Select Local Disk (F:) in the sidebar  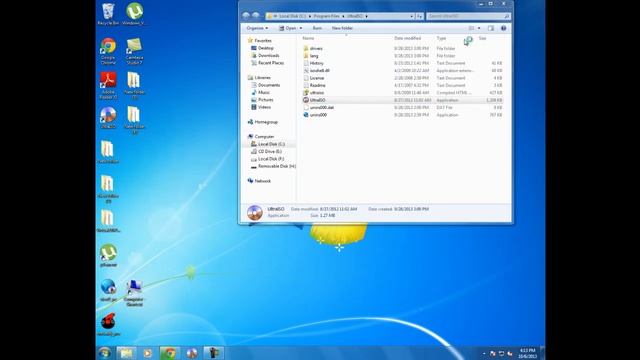click(271, 159)
